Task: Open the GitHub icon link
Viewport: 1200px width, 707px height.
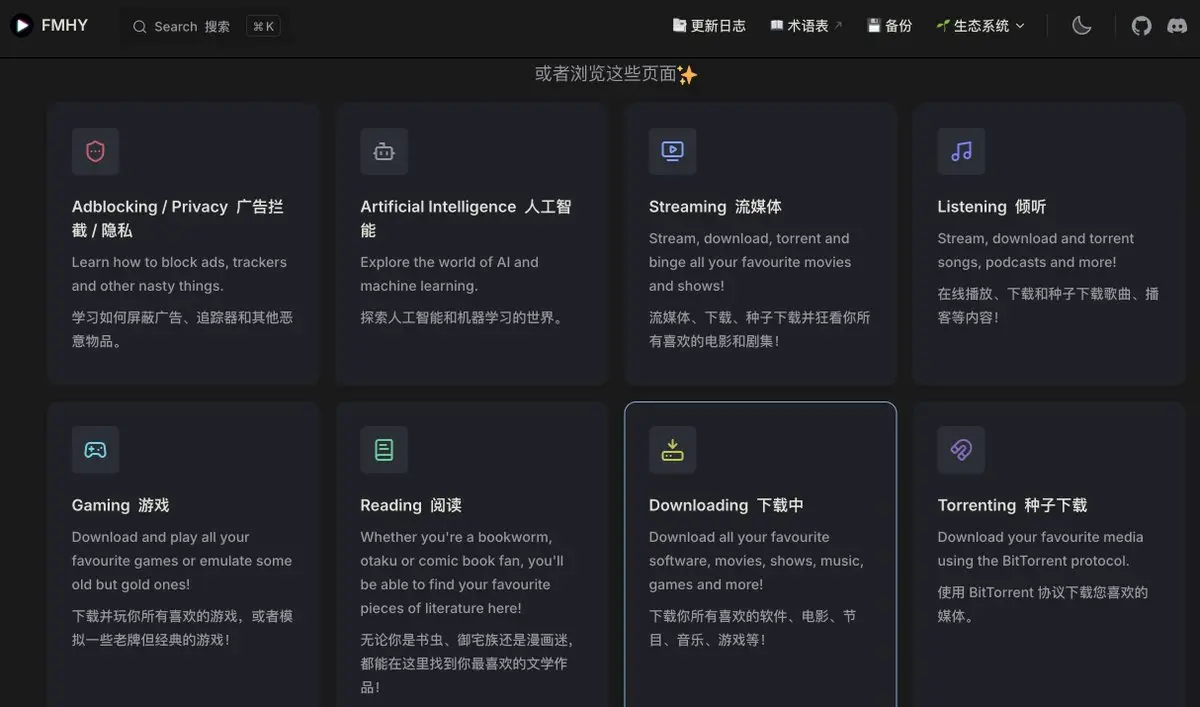Action: click(1141, 26)
